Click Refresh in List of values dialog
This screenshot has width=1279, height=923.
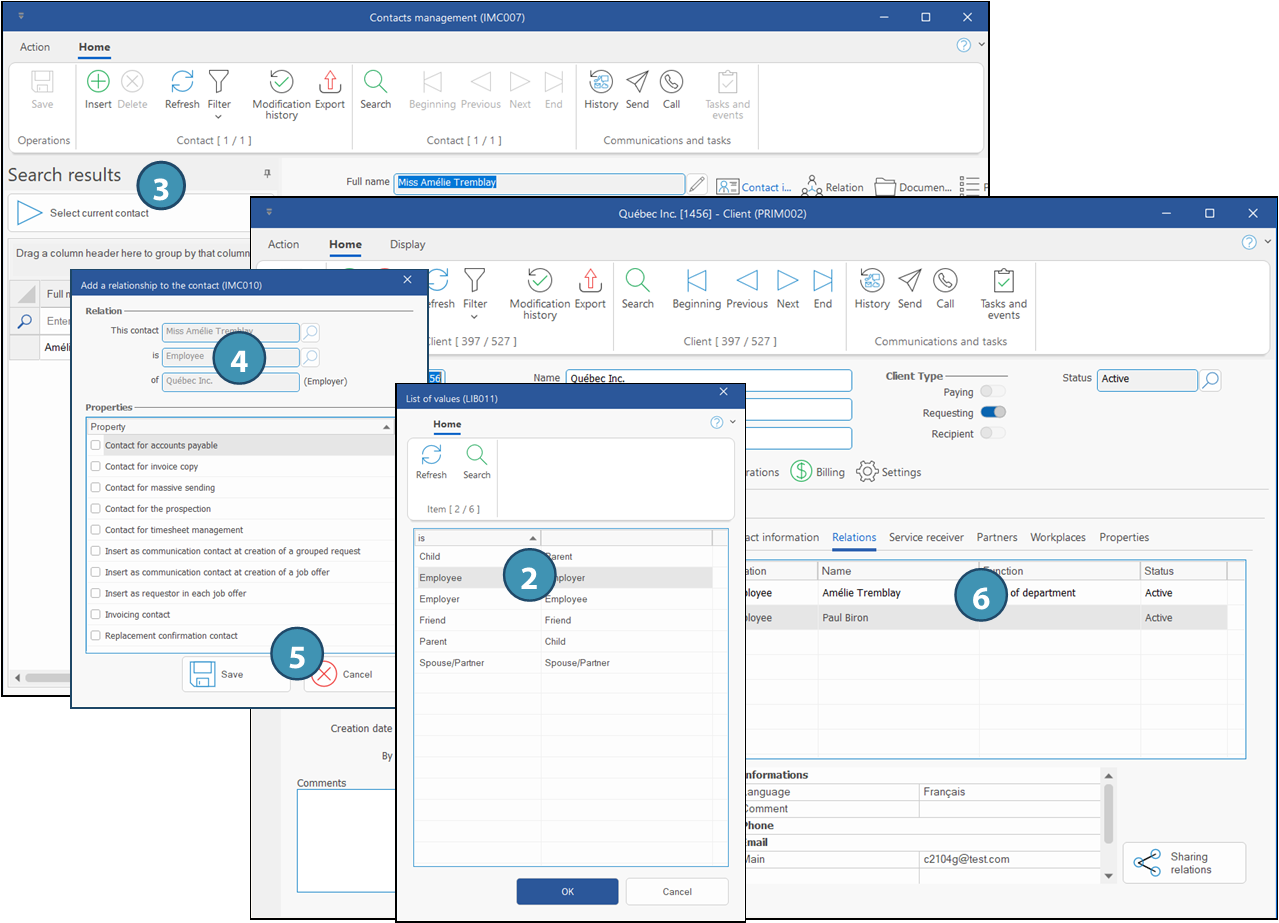(431, 456)
